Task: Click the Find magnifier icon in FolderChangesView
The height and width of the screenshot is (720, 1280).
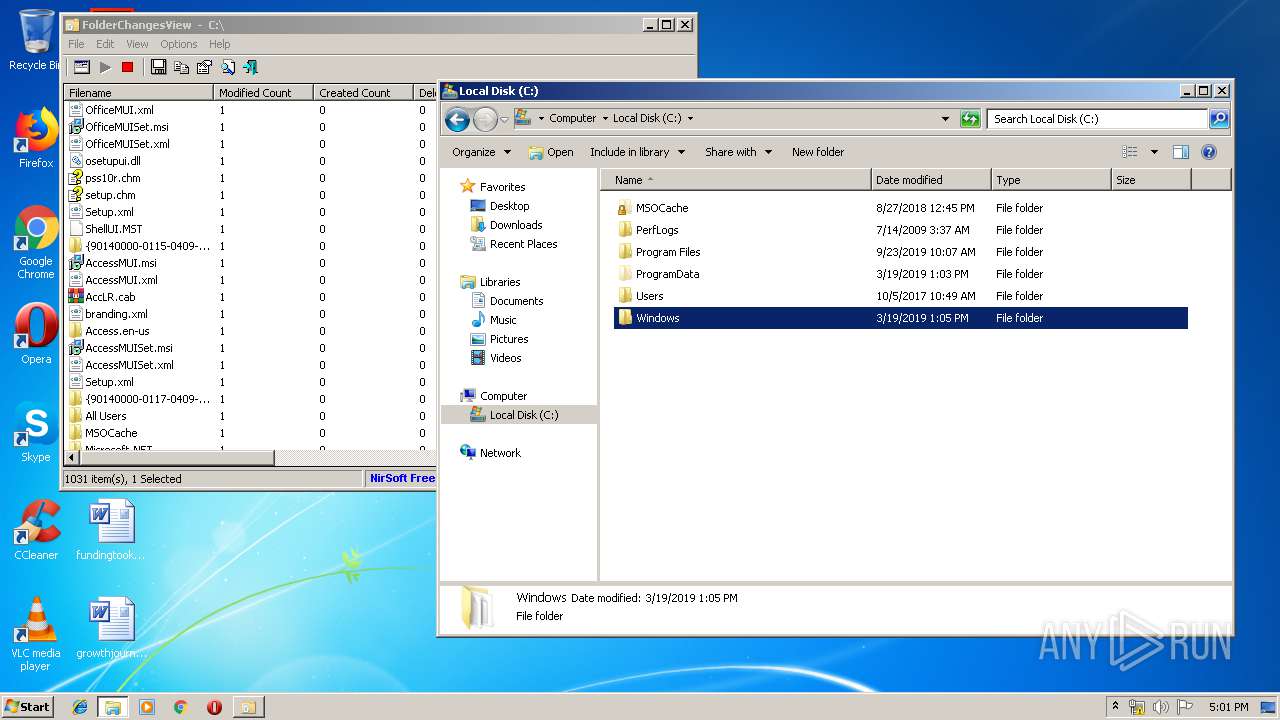Action: point(227,67)
